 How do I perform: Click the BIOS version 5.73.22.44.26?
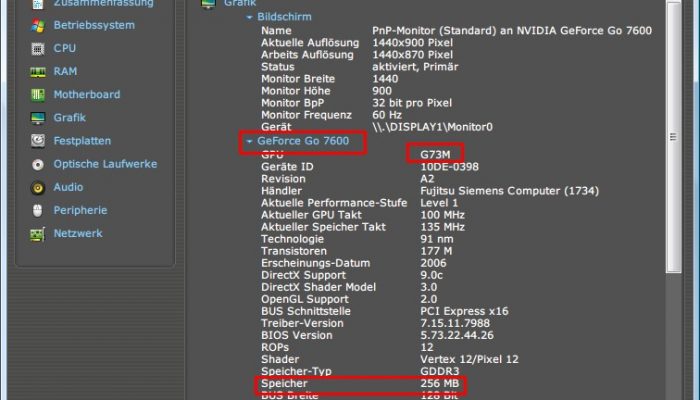[x=457, y=336]
